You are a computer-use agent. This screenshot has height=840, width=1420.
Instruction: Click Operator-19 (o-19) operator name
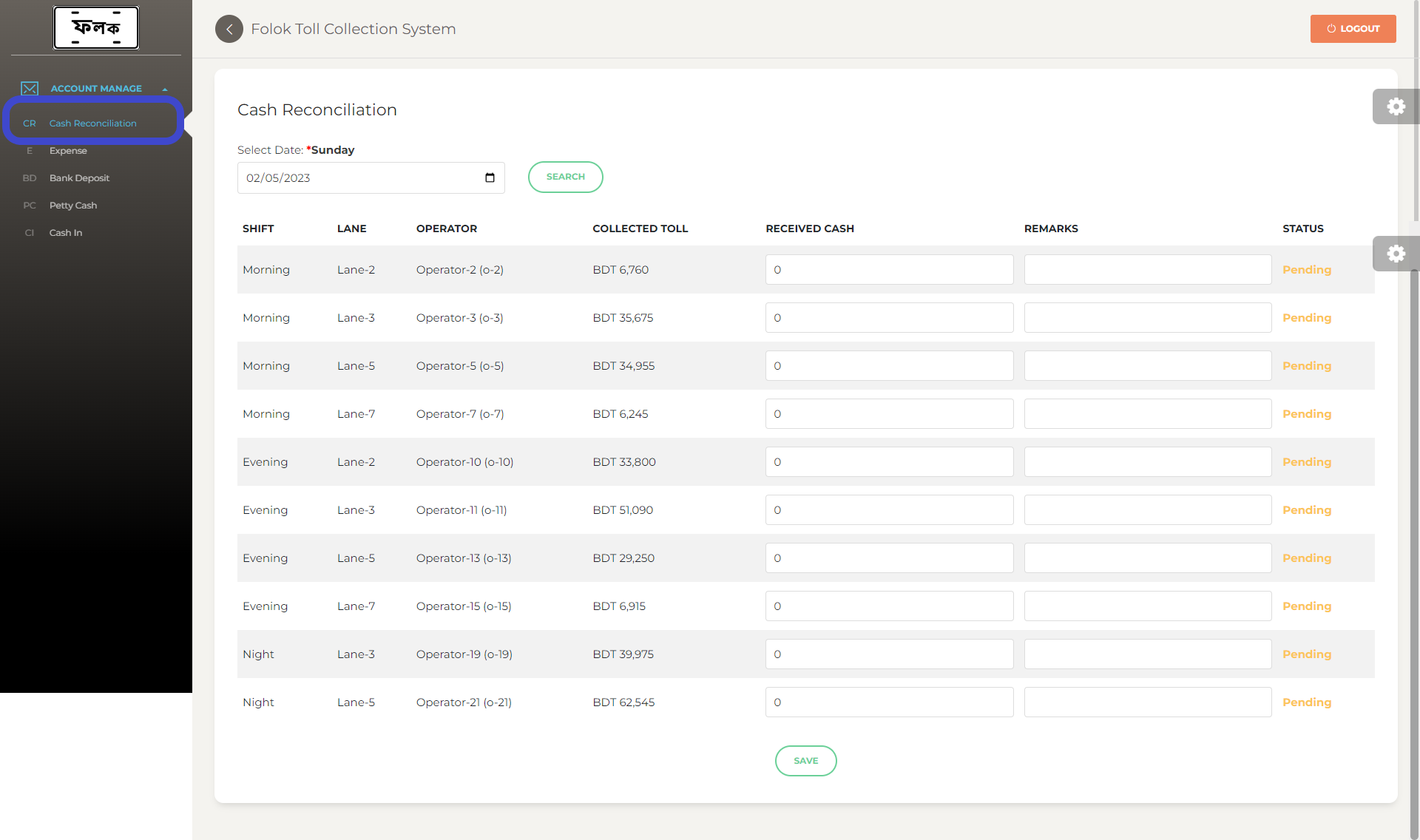[464, 654]
